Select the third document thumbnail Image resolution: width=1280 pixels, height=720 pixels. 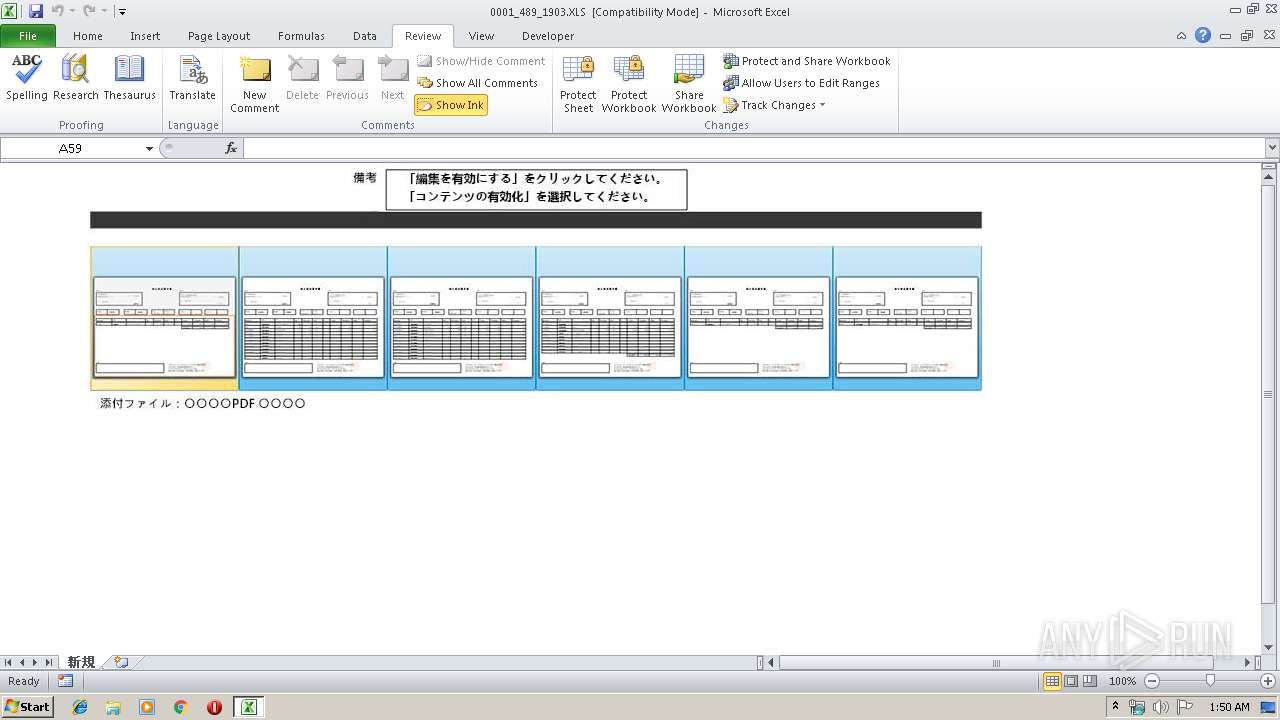point(461,318)
